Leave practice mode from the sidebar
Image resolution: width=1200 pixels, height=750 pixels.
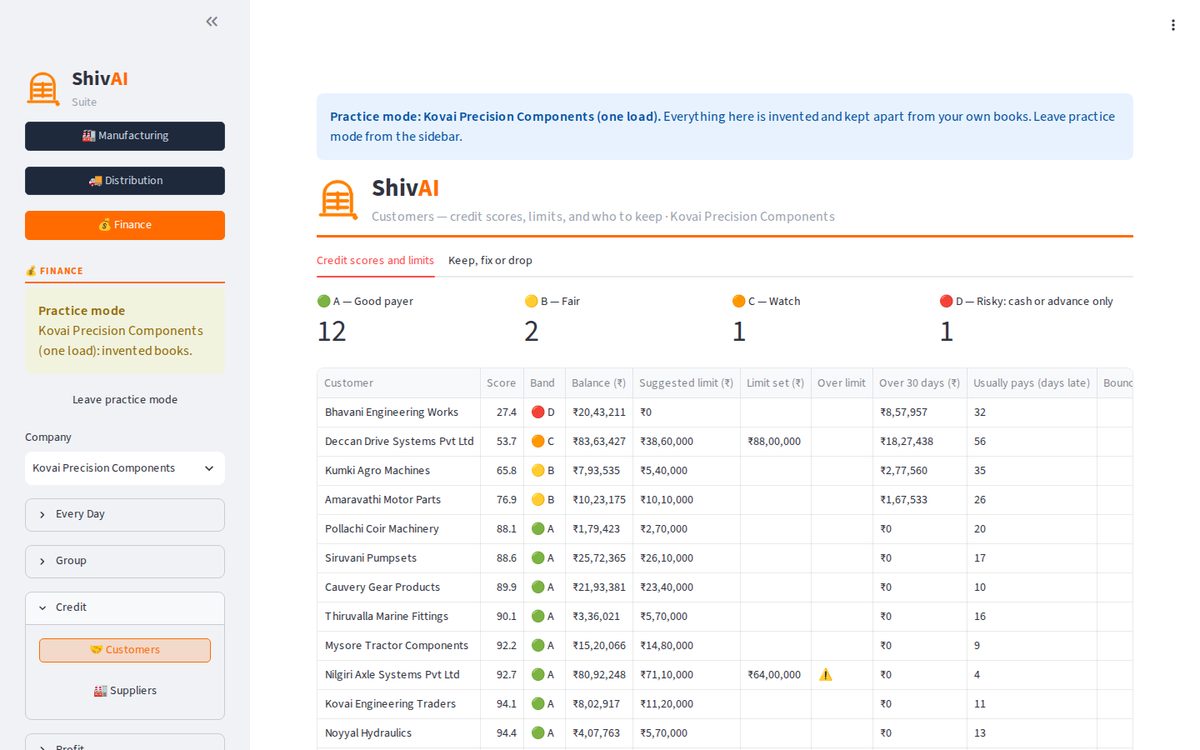pos(125,400)
